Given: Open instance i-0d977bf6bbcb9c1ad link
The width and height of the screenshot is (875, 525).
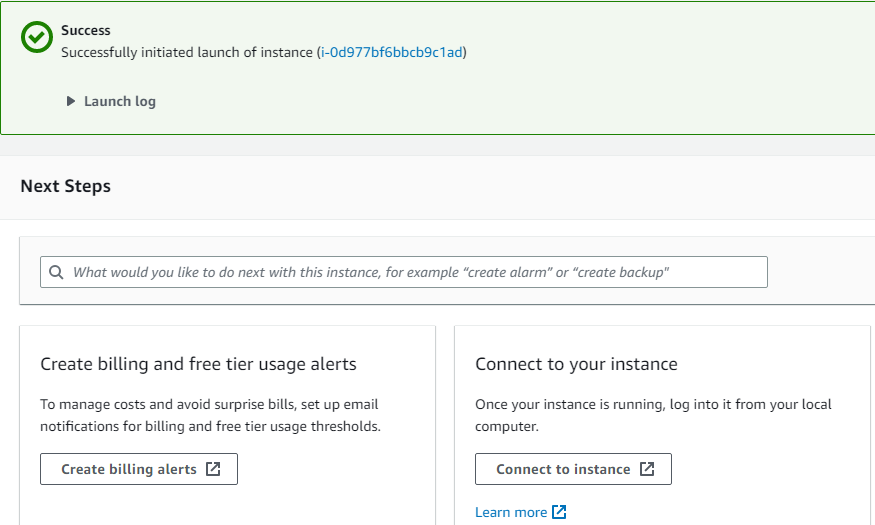Looking at the screenshot, I should [392, 52].
